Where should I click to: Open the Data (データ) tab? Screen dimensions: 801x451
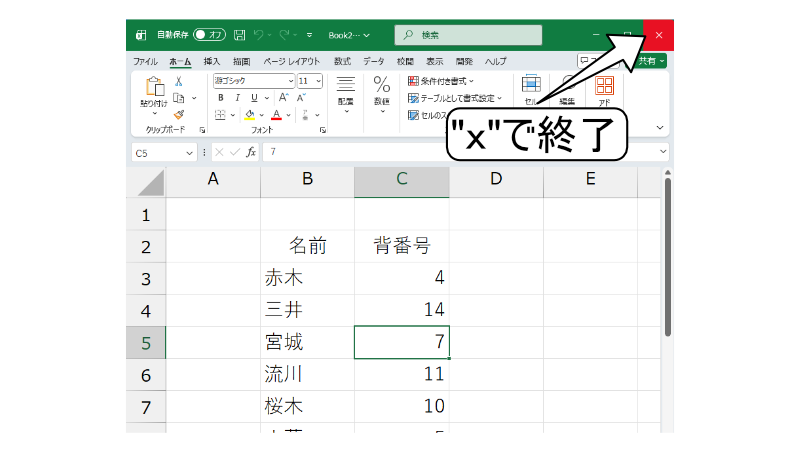373,61
